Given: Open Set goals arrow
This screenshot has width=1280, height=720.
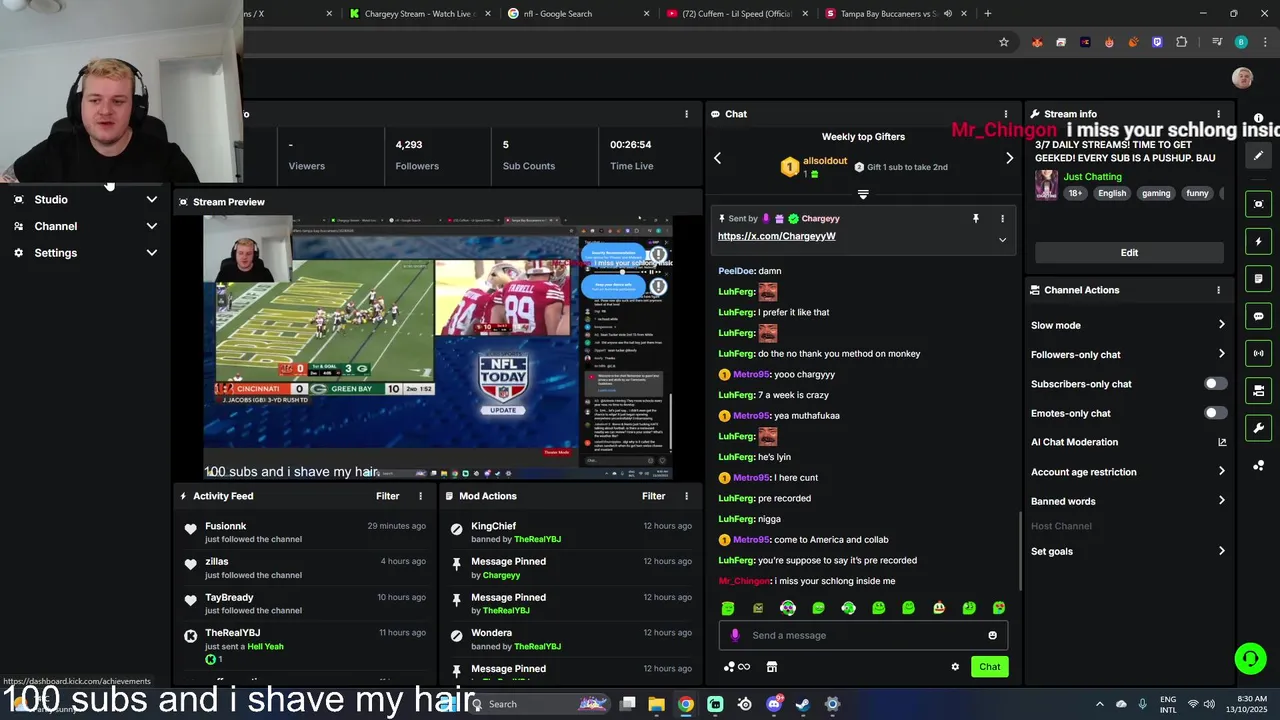Looking at the screenshot, I should [x=1221, y=551].
